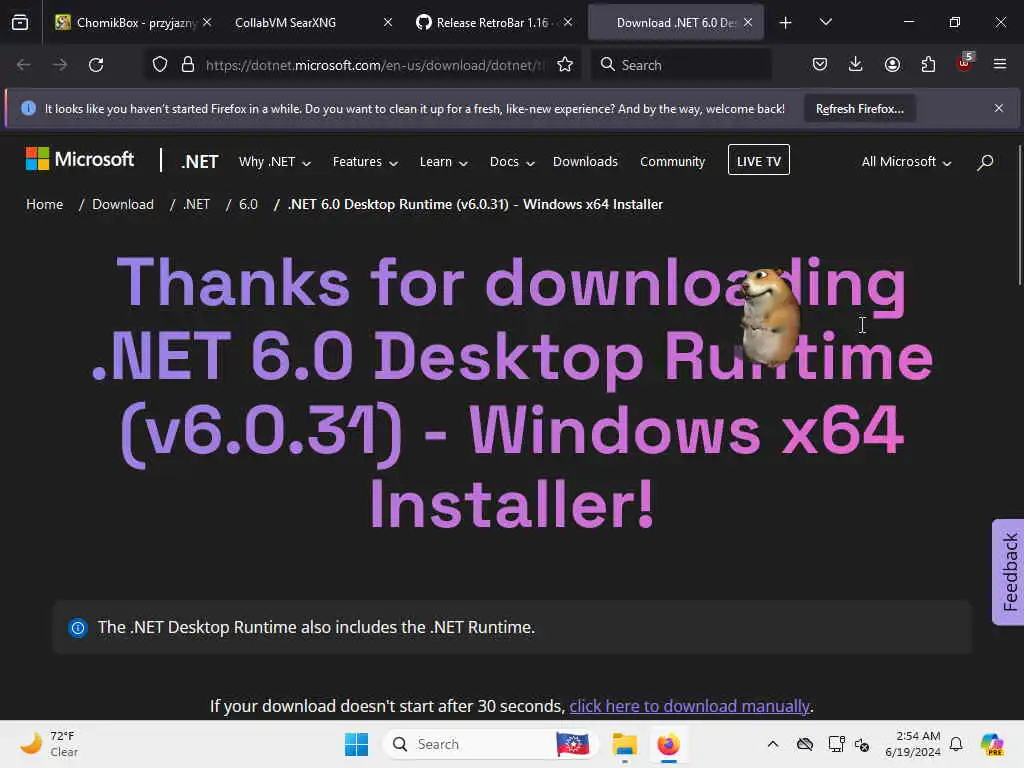This screenshot has height=768, width=1024.
Task: Click the info icon in notification bar
Action: tap(28, 108)
